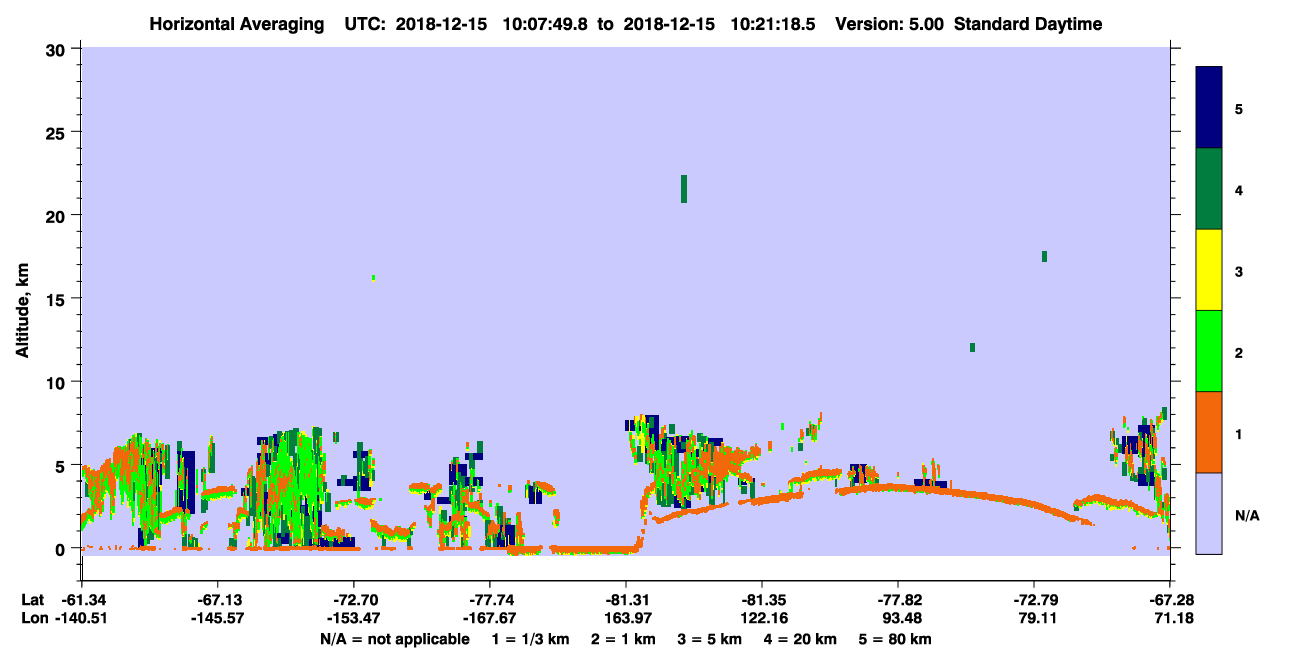Click legend text '3 = 5 km'
Image resolution: width=1300 pixels, height=667 pixels.
click(709, 639)
